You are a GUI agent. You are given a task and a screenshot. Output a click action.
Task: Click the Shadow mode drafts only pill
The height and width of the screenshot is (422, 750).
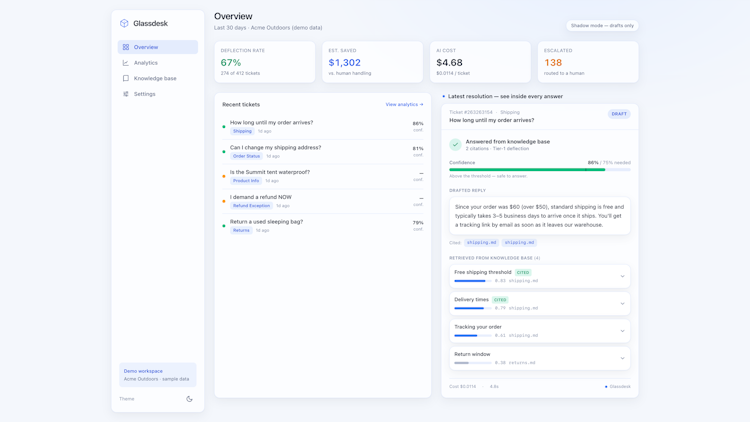tap(602, 25)
